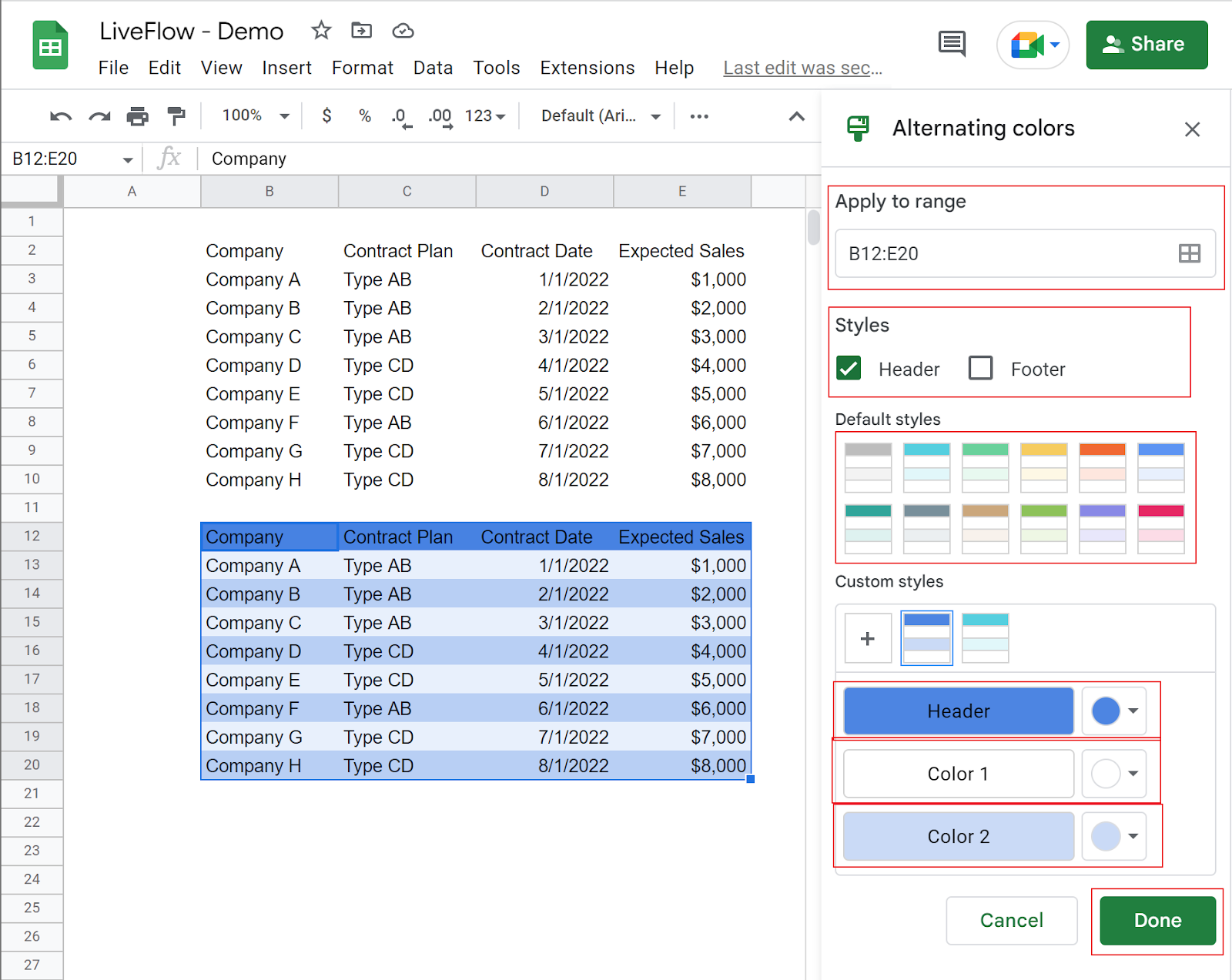Select the teal default alternating color style
The image size is (1232, 980).
pyautogui.click(x=868, y=528)
